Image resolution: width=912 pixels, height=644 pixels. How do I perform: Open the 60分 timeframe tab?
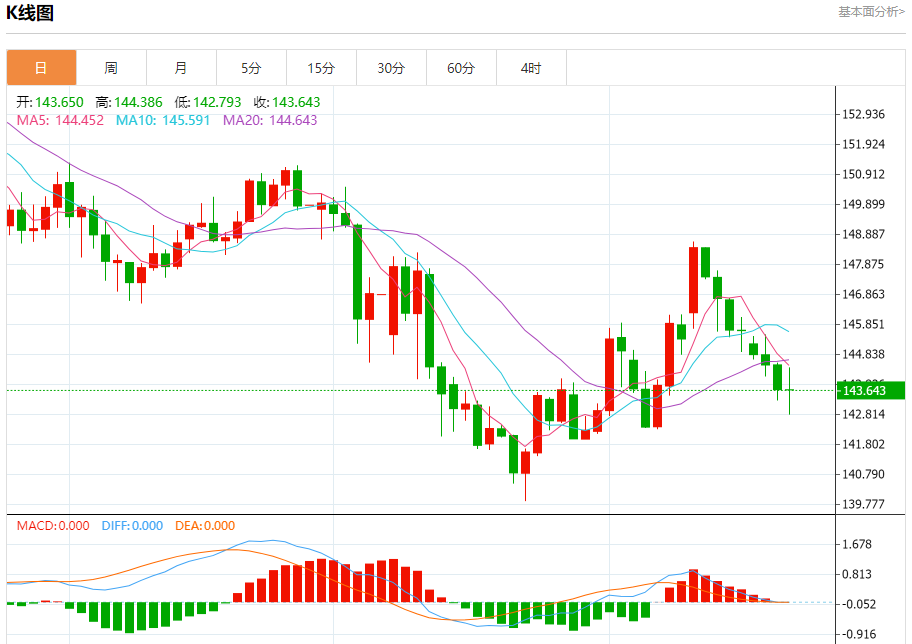tap(461, 67)
